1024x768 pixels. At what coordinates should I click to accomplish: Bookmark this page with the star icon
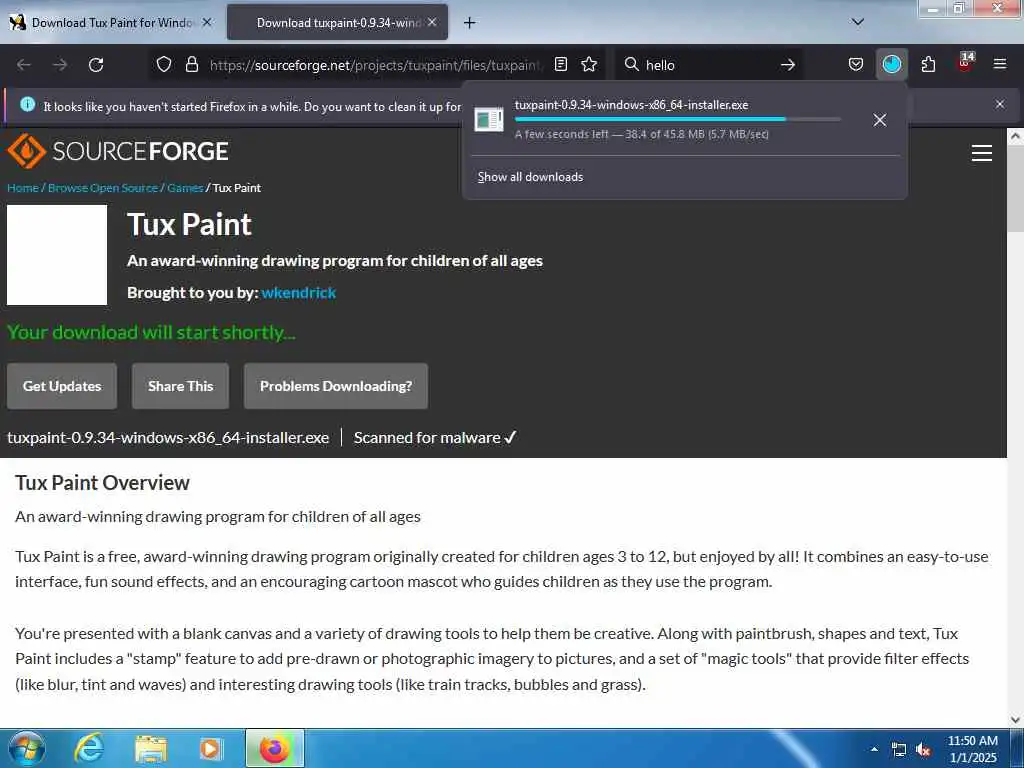pyautogui.click(x=589, y=64)
